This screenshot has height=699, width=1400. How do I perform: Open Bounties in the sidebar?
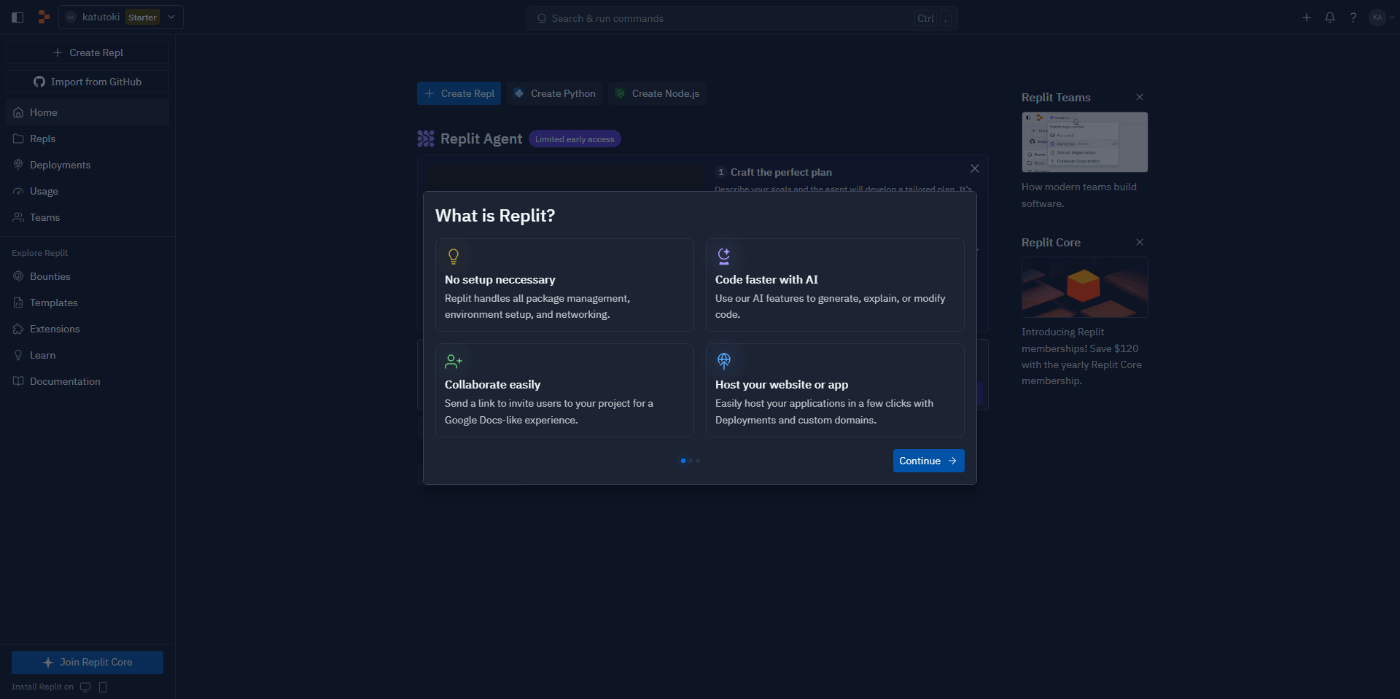88,276
